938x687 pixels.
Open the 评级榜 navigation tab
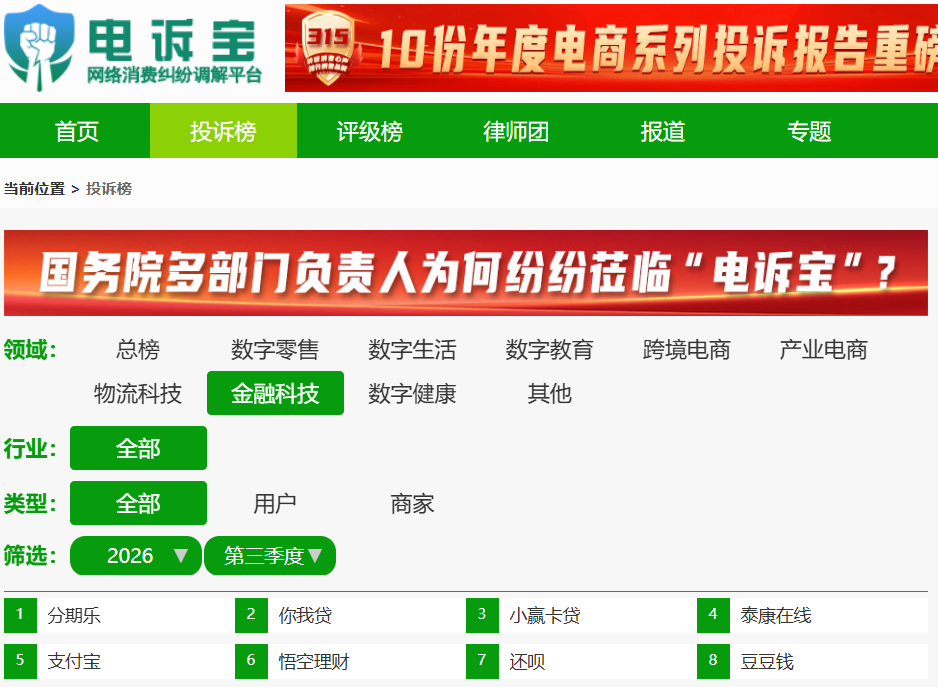point(370,131)
